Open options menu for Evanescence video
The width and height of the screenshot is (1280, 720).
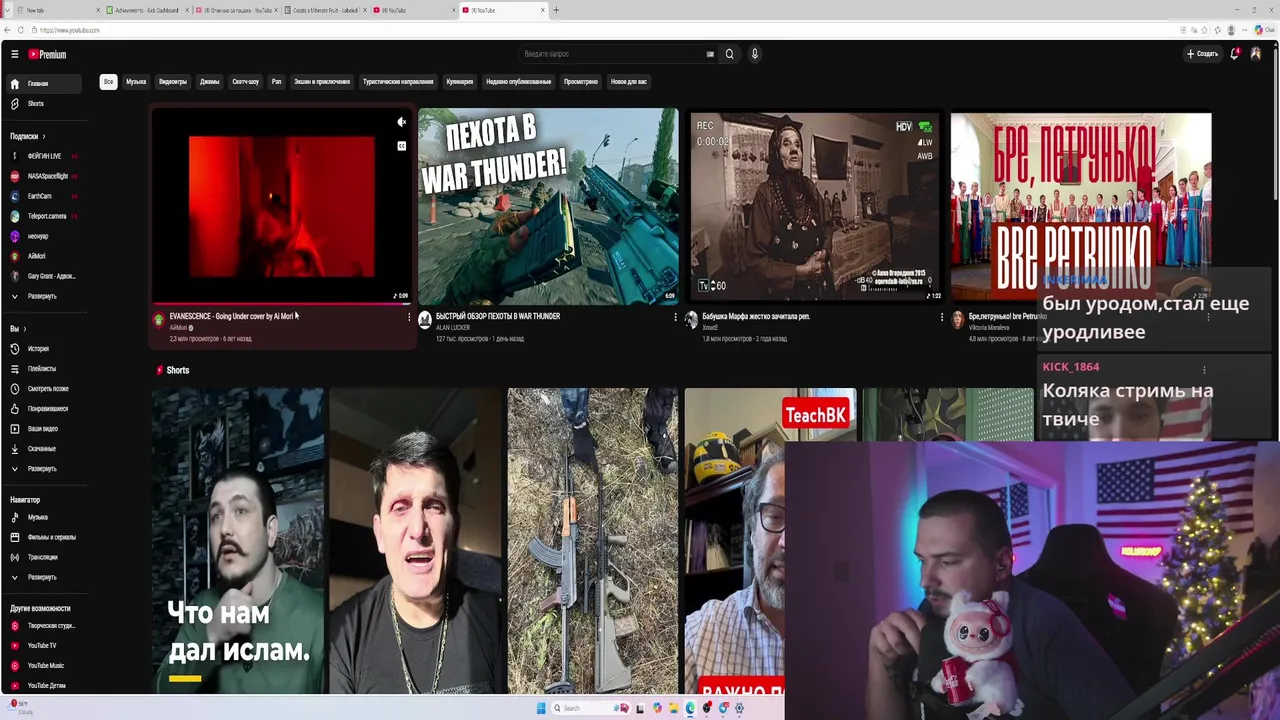tap(409, 317)
